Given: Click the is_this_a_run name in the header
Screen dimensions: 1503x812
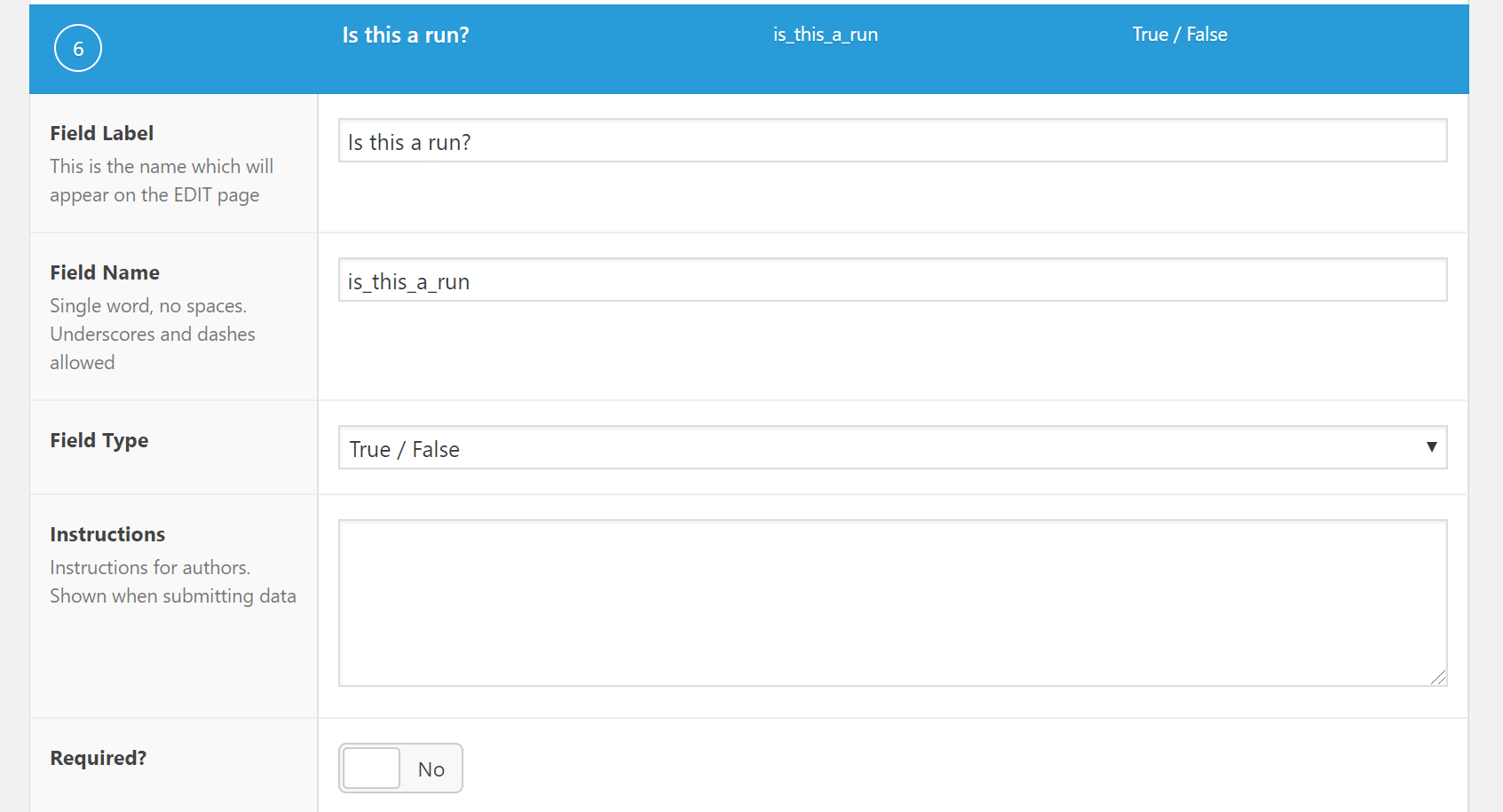Looking at the screenshot, I should pos(824,35).
